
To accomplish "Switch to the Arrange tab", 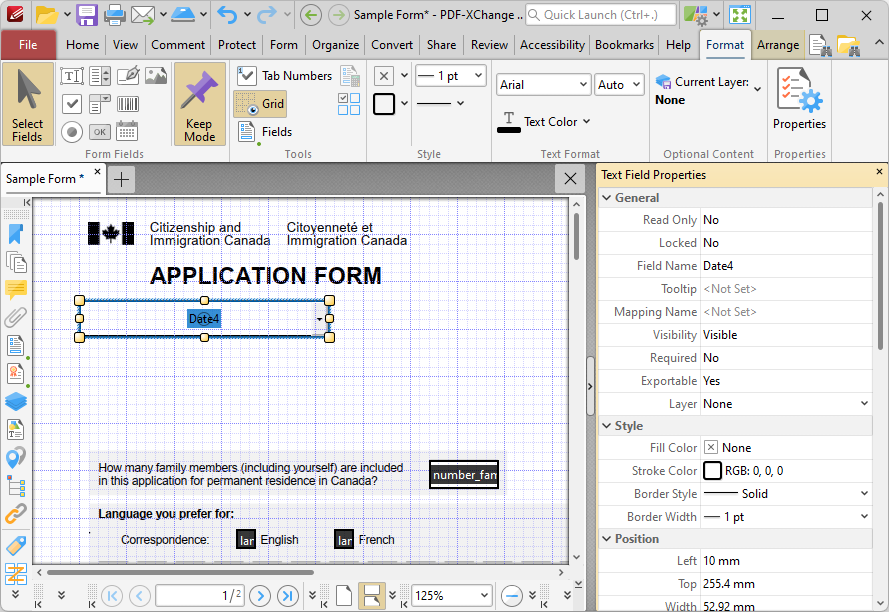I will tap(777, 45).
